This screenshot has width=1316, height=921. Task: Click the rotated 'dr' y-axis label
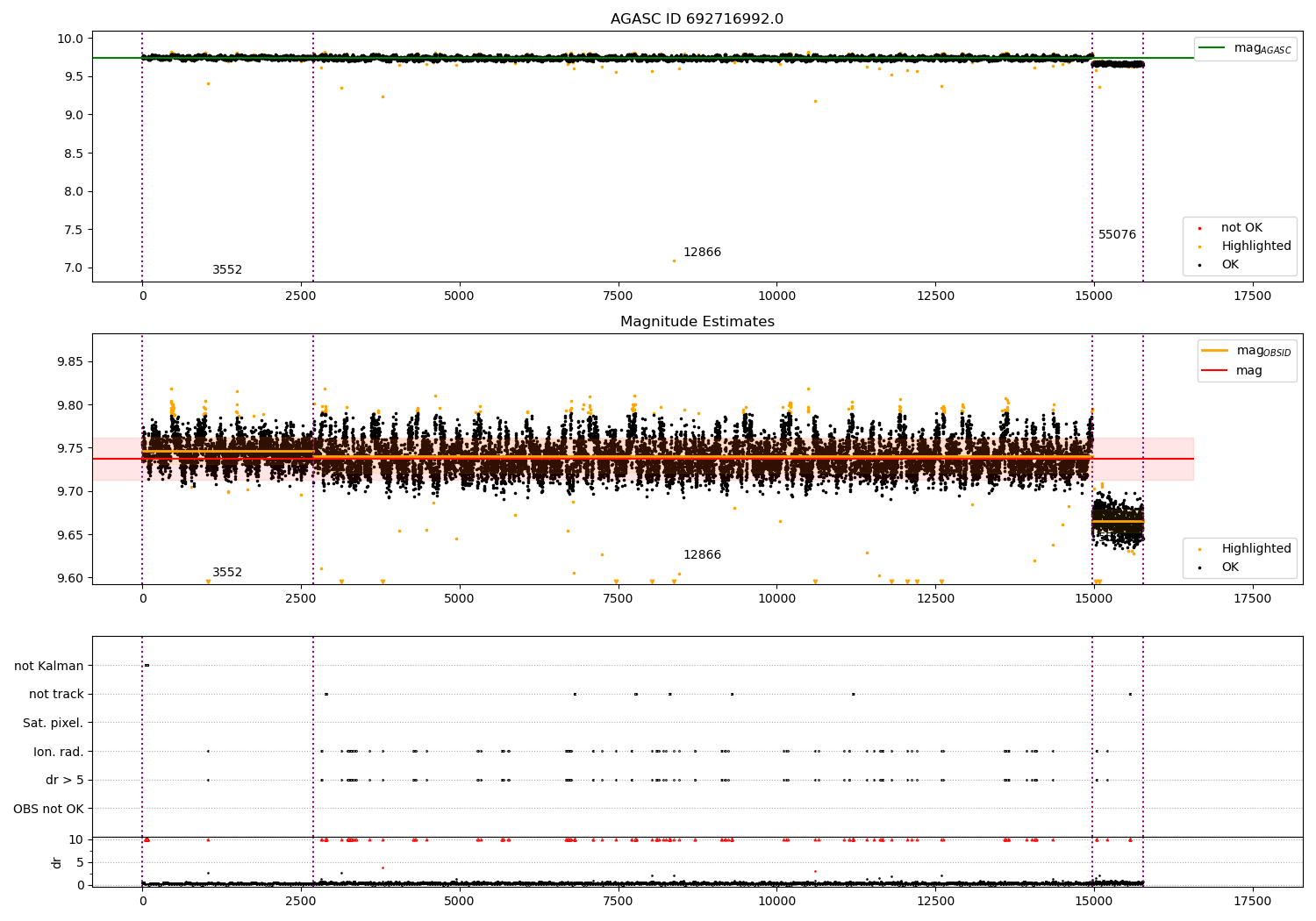tap(57, 862)
